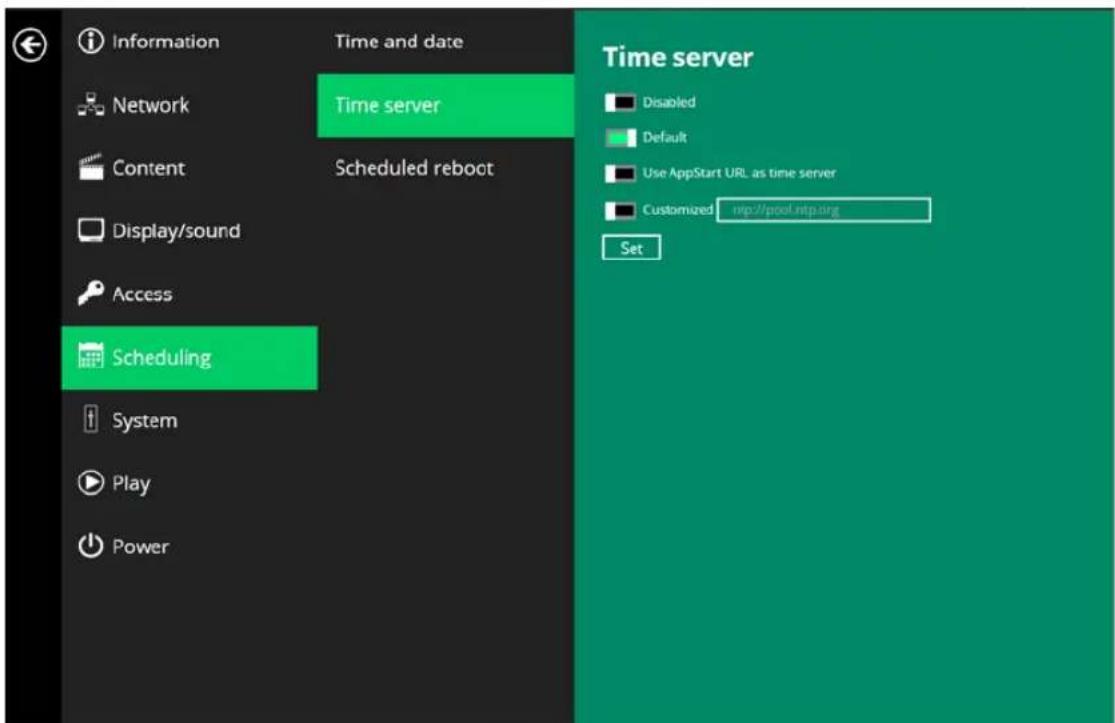The image size is (1115, 723).
Task: Click the Scheduling calendar icon
Action: [x=90, y=355]
